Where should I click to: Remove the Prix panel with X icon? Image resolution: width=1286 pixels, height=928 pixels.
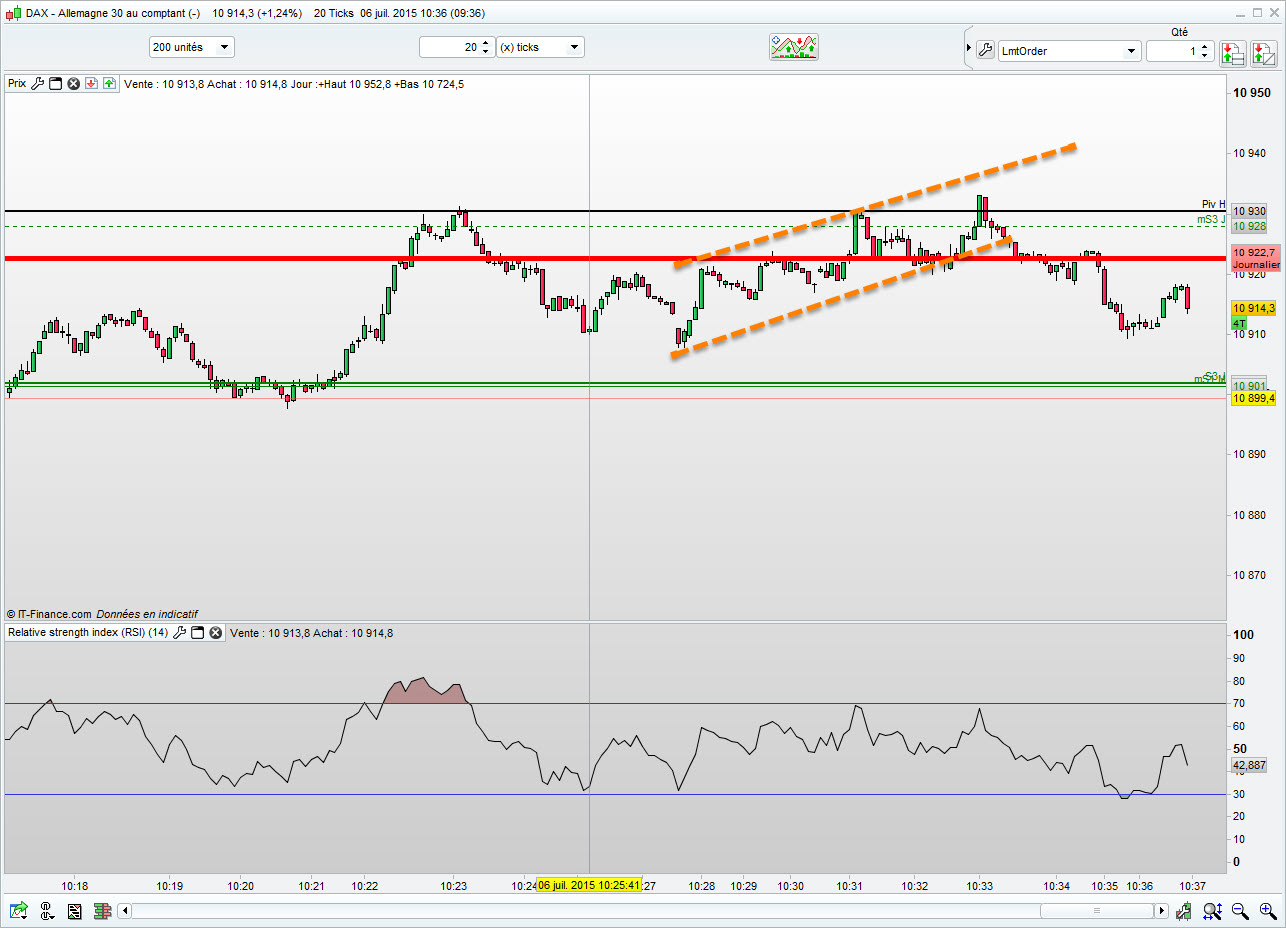click(73, 84)
